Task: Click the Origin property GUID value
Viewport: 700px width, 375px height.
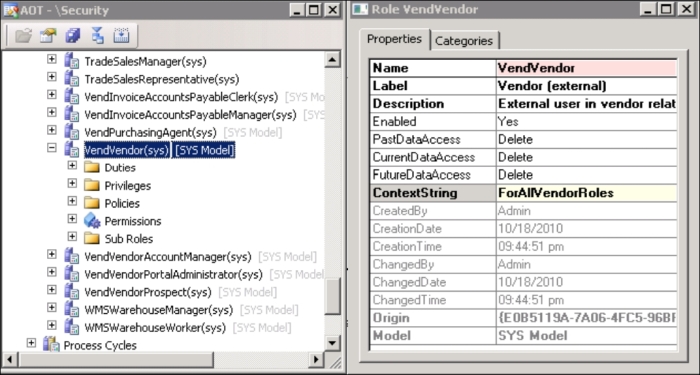Action: point(587,318)
